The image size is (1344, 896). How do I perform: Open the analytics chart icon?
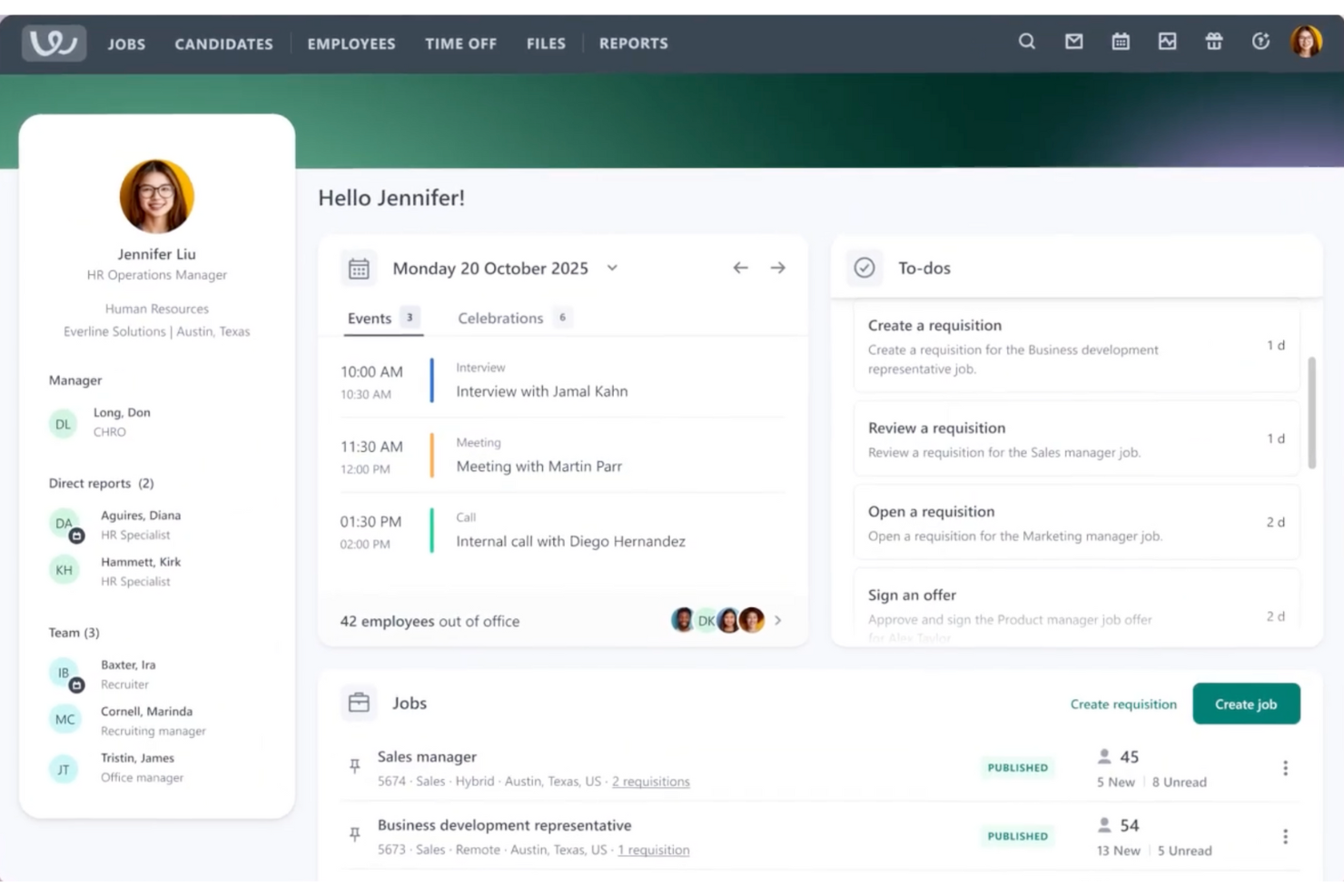coord(1167,41)
